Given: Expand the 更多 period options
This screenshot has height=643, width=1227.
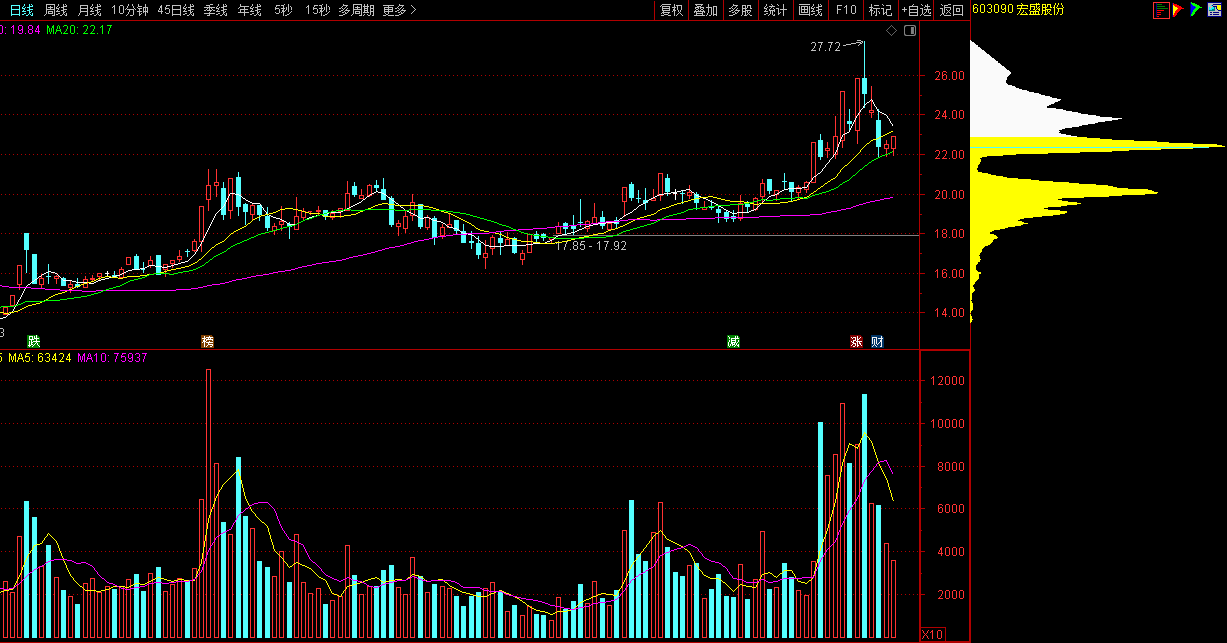Looking at the screenshot, I should coord(400,10).
